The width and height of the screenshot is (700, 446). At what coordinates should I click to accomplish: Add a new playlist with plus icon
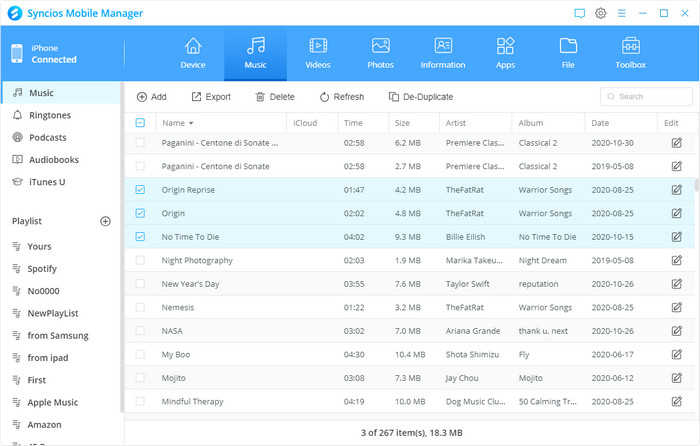pos(105,221)
